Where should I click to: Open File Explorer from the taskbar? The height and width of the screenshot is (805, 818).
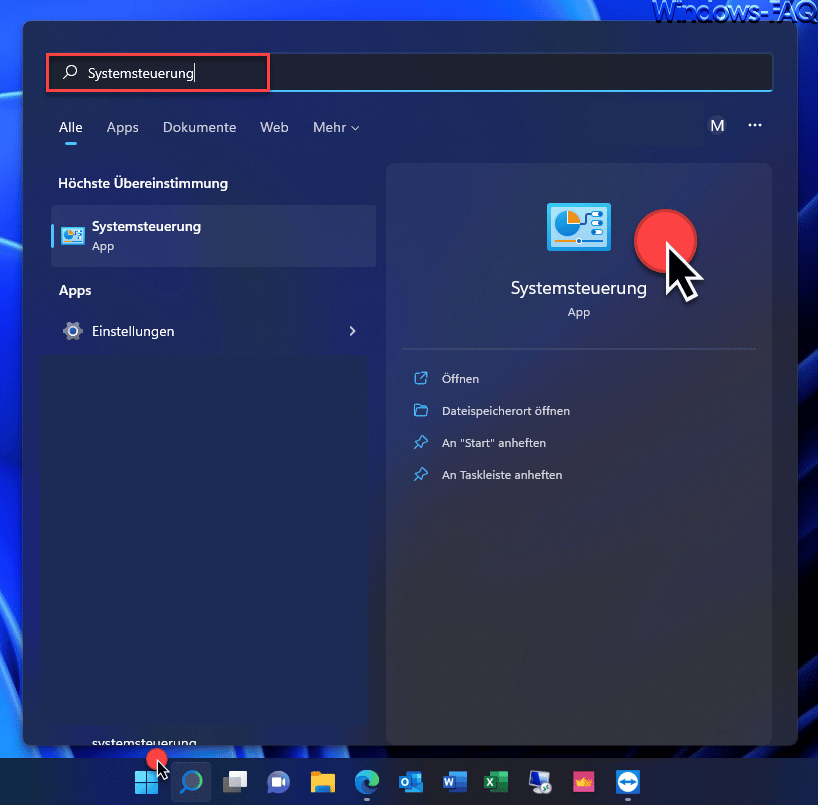pyautogui.click(x=322, y=782)
